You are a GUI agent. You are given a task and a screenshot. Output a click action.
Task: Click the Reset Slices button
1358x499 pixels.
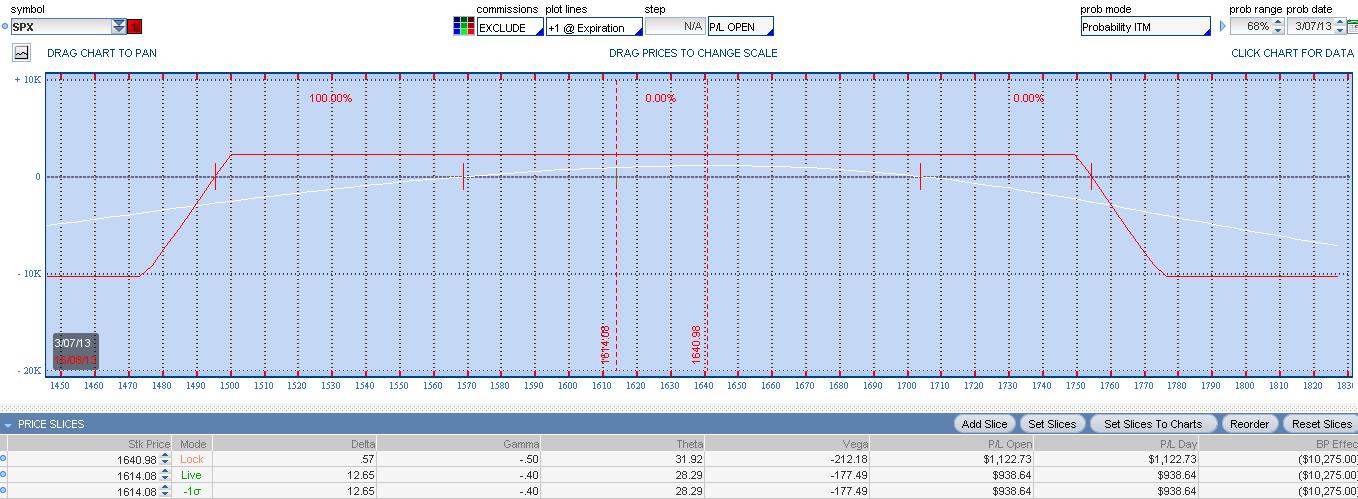point(1320,424)
